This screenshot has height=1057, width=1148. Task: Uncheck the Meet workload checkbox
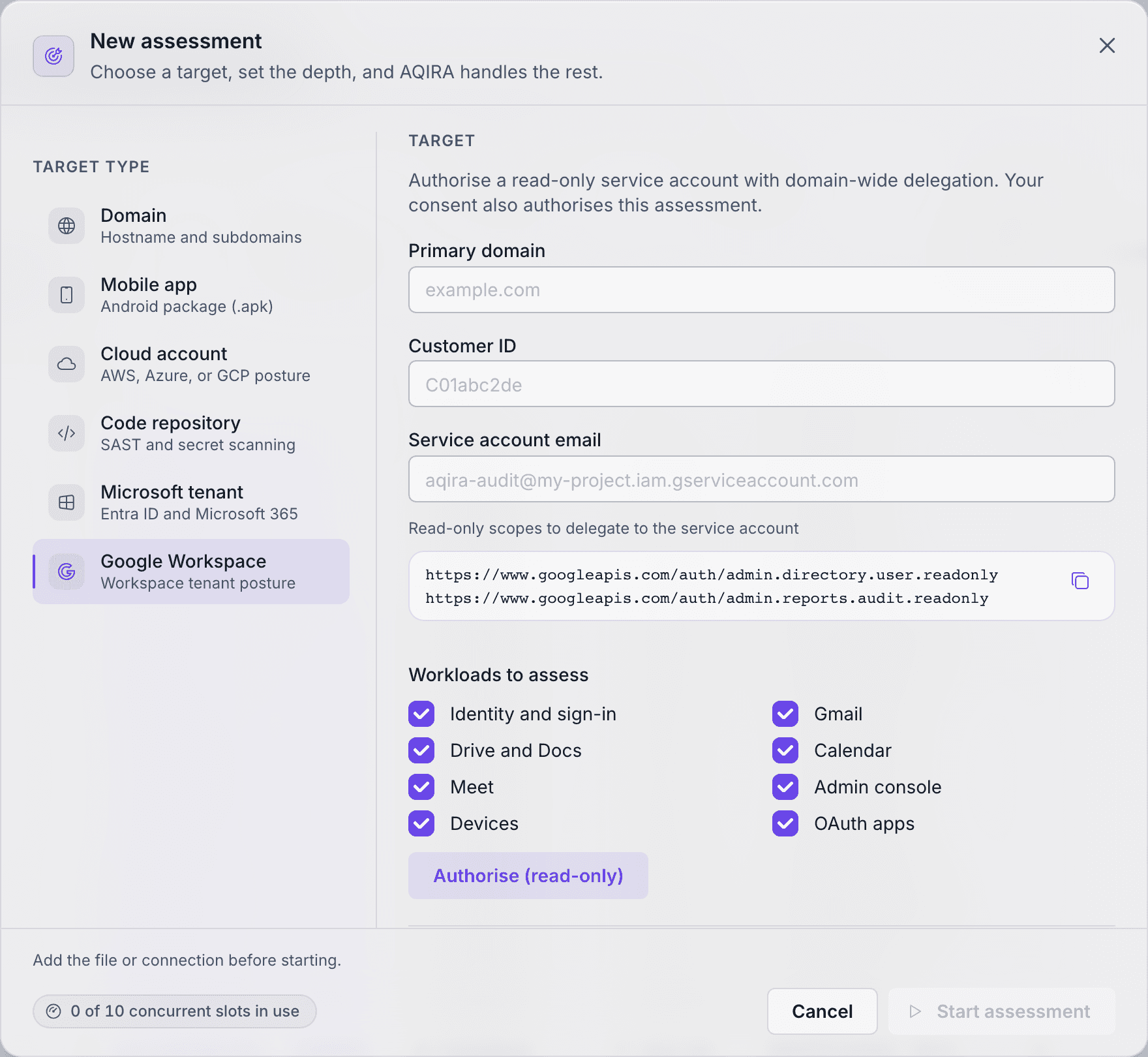(421, 787)
